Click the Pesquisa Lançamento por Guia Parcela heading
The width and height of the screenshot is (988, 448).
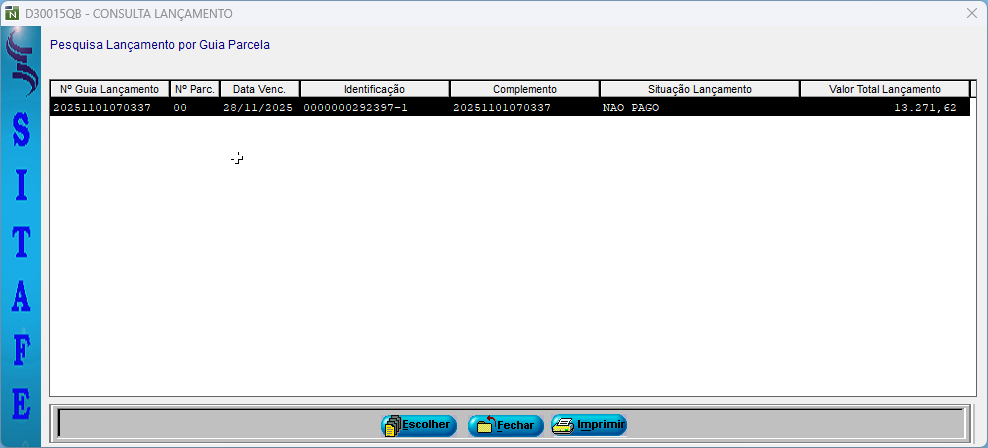coord(160,45)
